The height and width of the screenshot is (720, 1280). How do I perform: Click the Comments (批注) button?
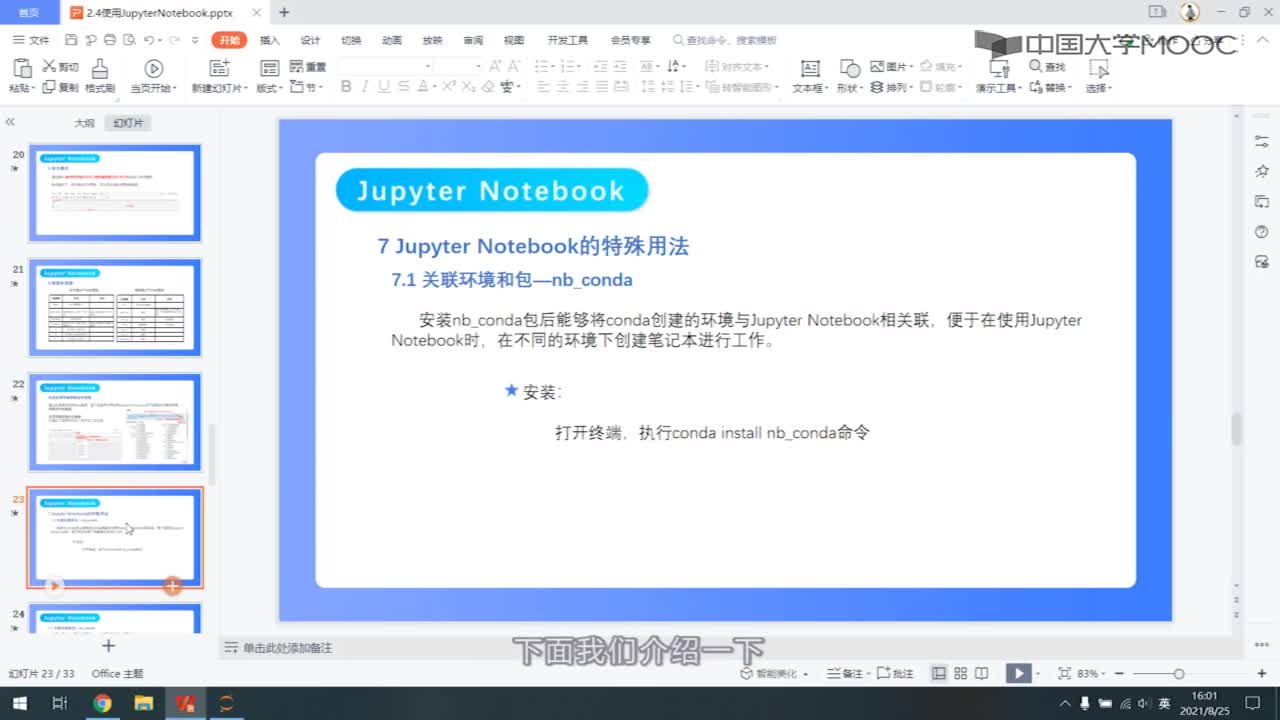(896, 673)
